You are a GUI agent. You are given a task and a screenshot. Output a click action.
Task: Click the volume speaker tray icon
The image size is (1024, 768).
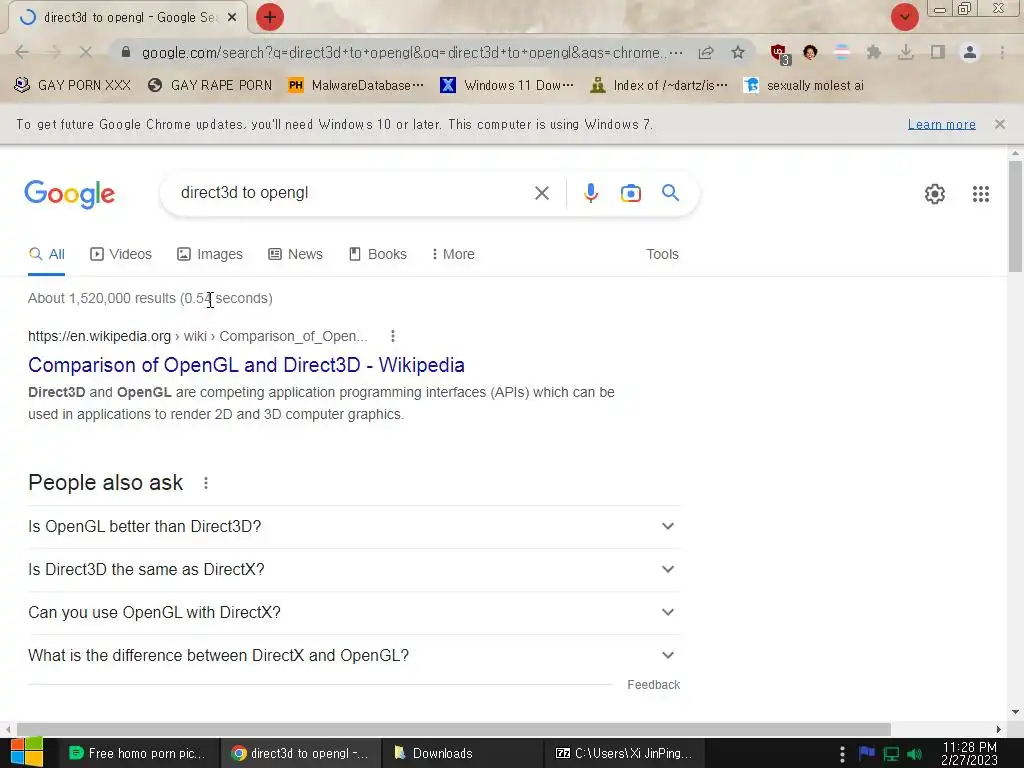(915, 754)
